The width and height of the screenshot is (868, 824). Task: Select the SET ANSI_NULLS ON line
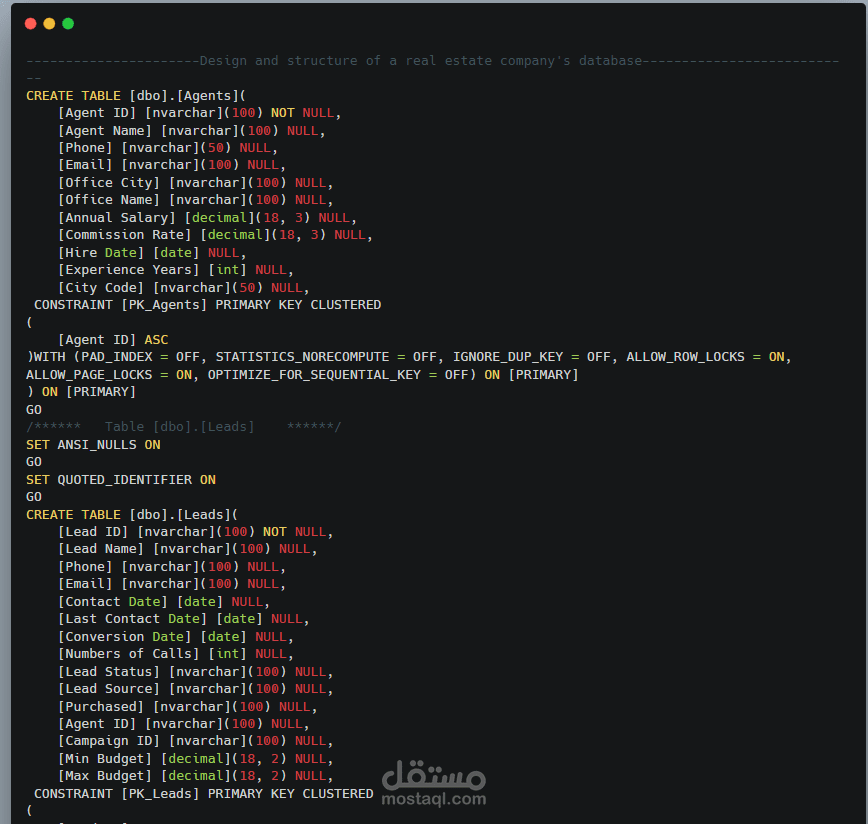click(x=93, y=445)
